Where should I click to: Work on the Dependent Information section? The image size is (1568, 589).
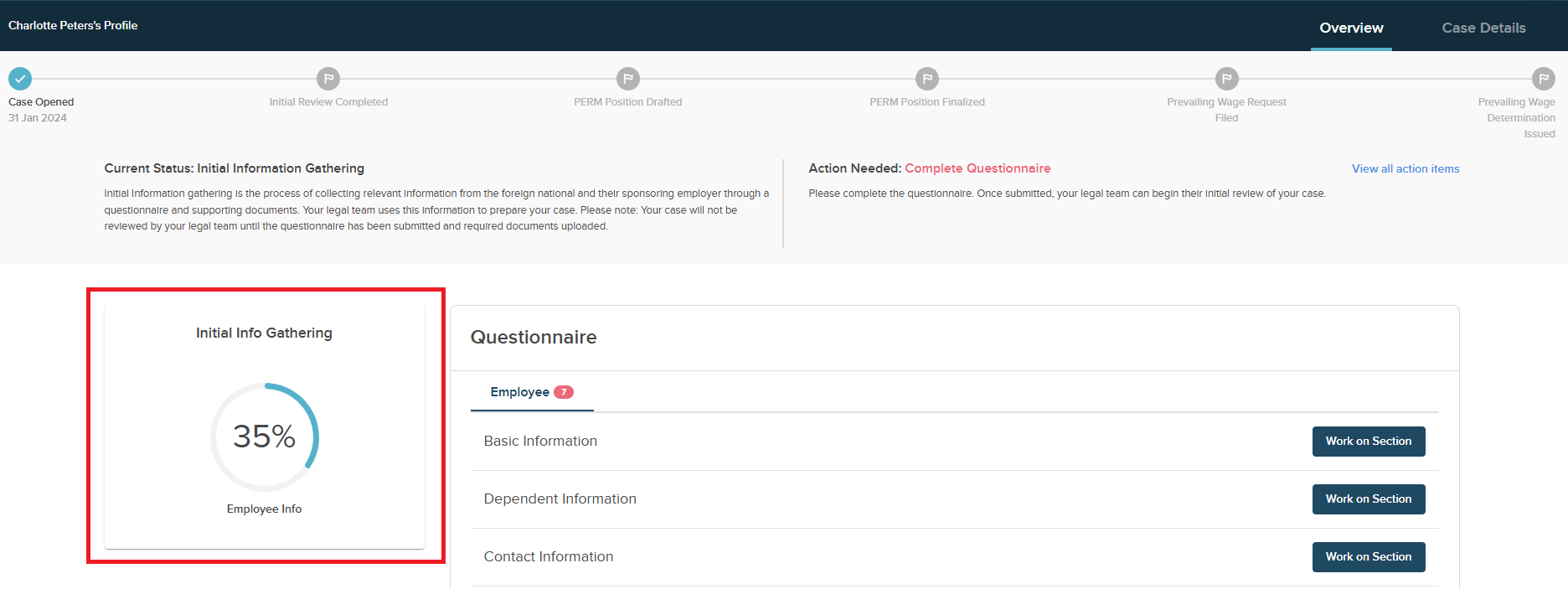pos(1368,499)
